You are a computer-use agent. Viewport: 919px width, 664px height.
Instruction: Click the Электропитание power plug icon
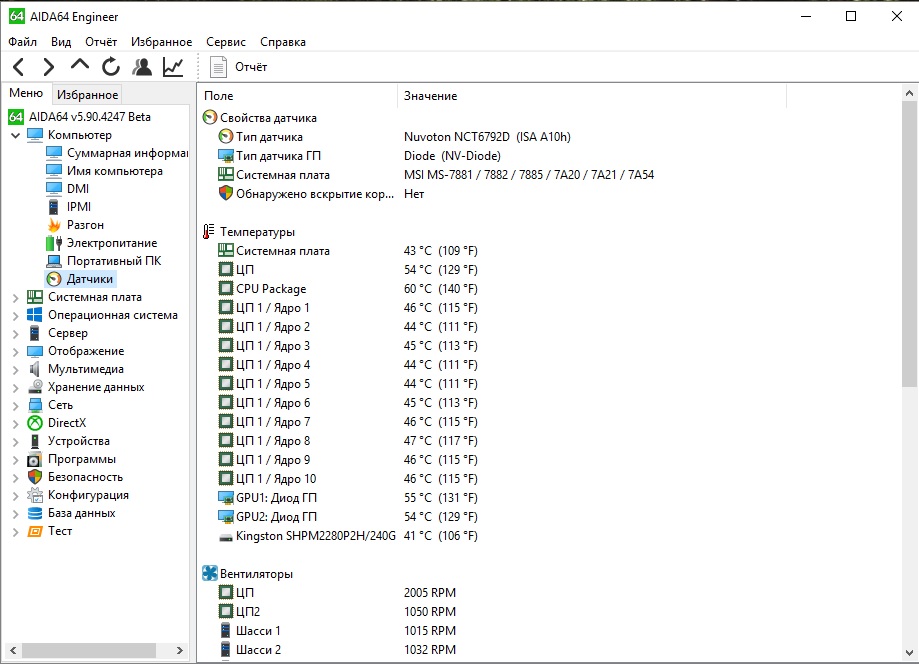(54, 243)
